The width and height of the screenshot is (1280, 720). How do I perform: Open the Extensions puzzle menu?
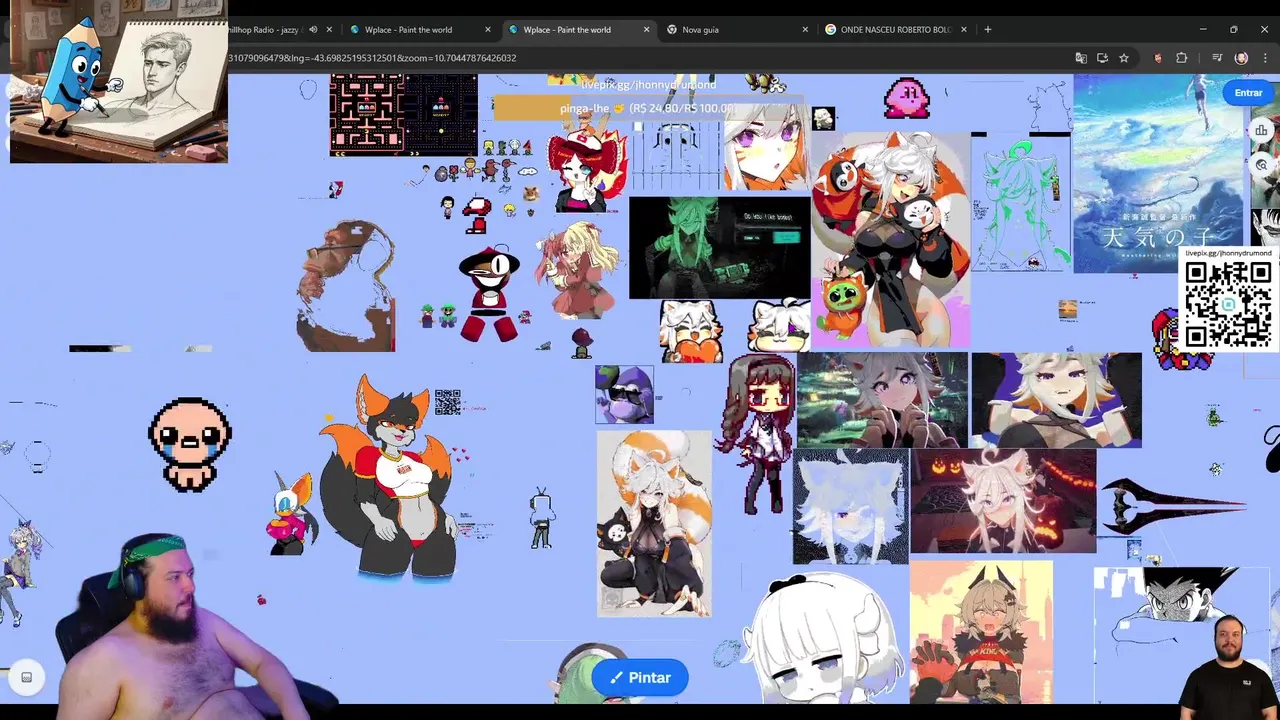(1181, 58)
